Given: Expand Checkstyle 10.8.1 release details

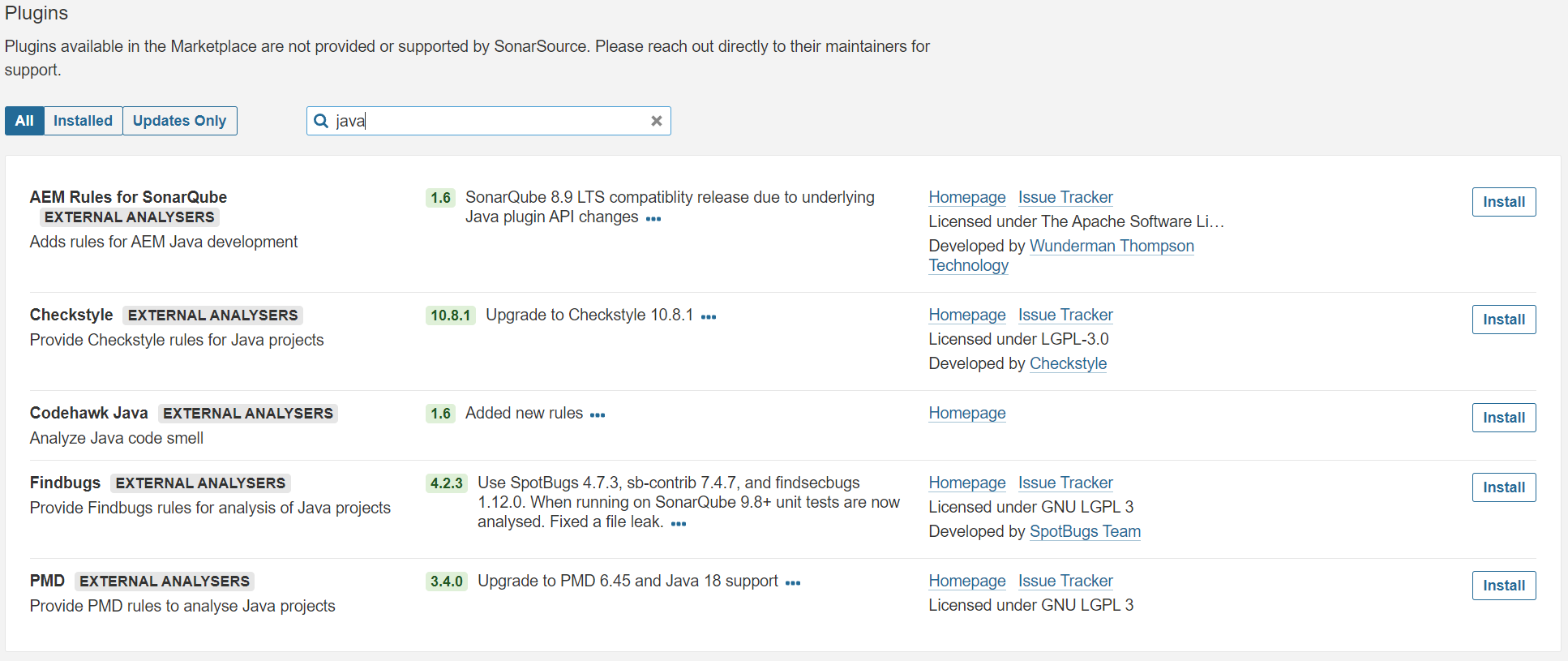Looking at the screenshot, I should pyautogui.click(x=709, y=316).
